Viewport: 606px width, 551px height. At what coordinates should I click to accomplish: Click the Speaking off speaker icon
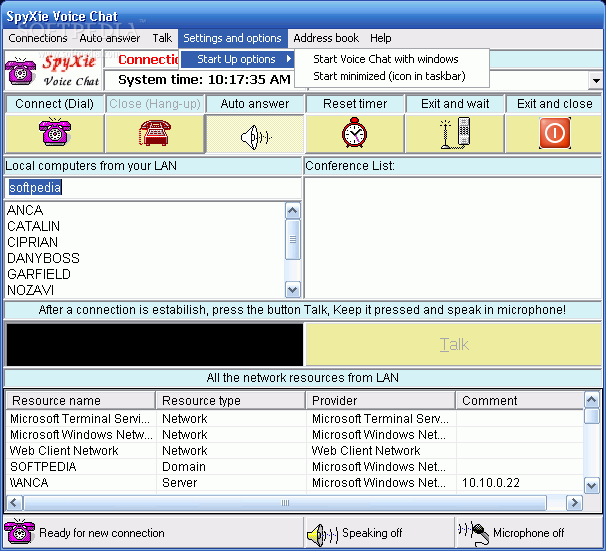pyautogui.click(x=322, y=535)
